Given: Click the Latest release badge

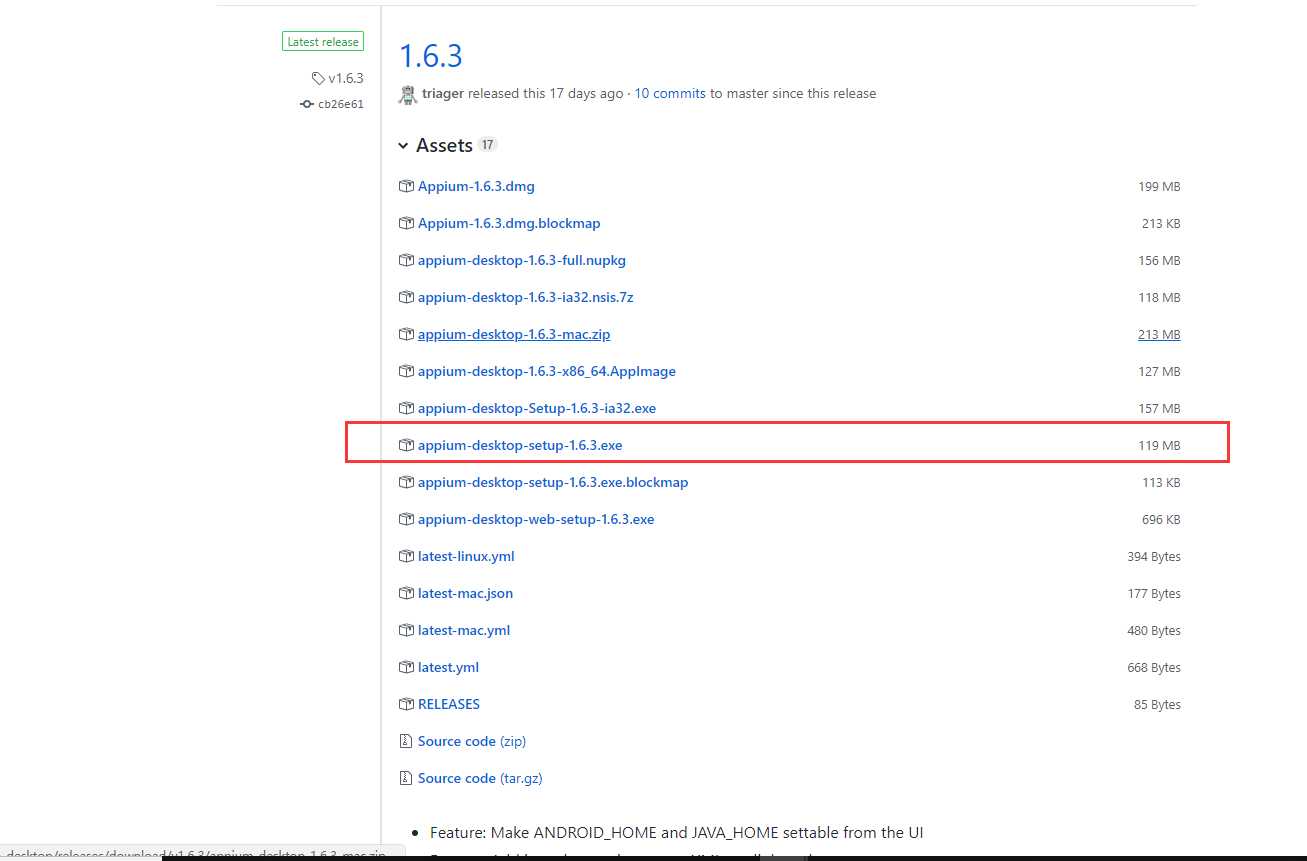Looking at the screenshot, I should (x=323, y=42).
